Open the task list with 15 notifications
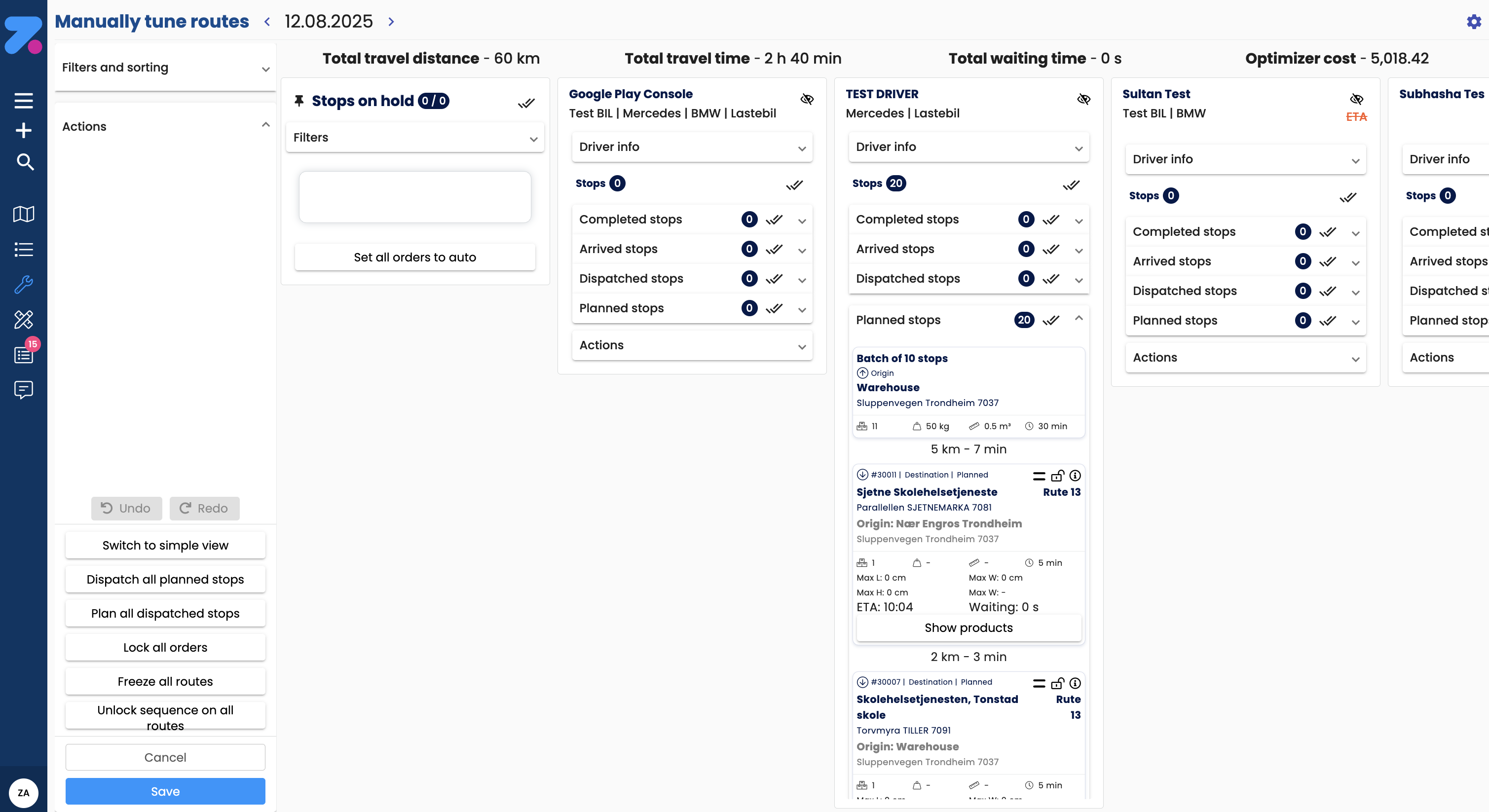The image size is (1489, 812). (x=24, y=355)
